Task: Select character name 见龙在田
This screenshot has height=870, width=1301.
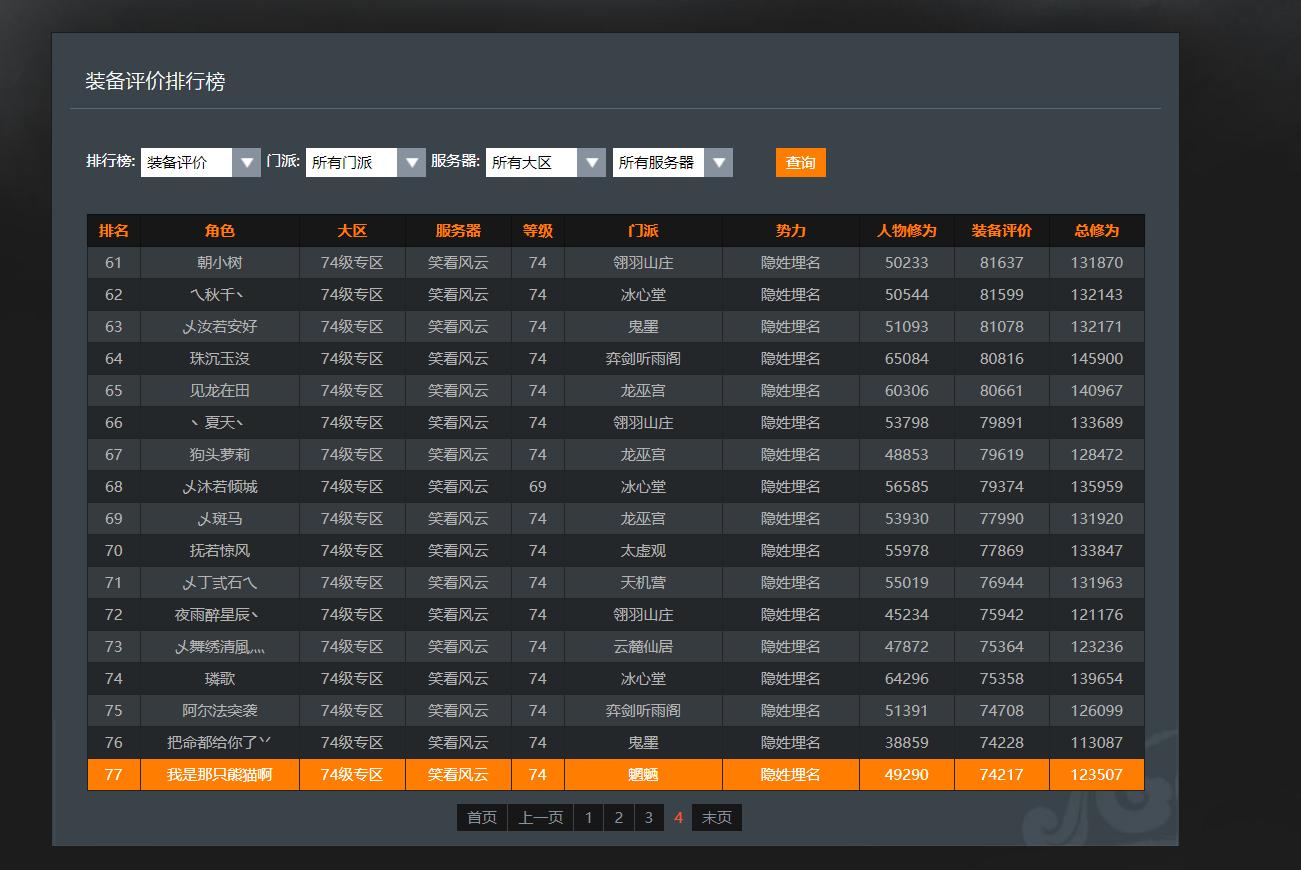Action: tap(220, 391)
